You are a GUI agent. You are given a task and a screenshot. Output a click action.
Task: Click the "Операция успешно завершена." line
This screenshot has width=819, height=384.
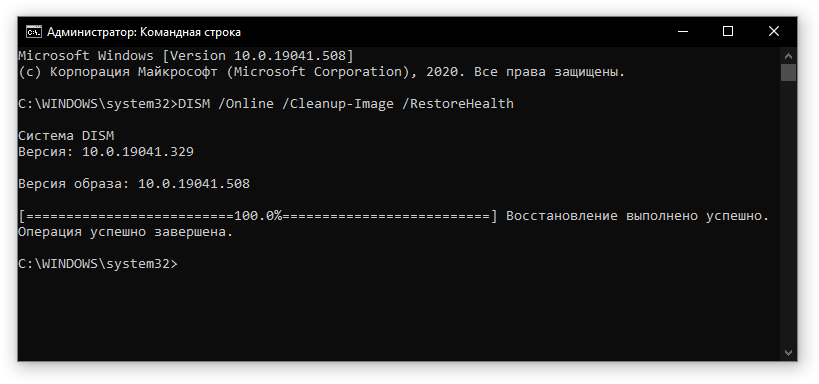click(x=125, y=232)
